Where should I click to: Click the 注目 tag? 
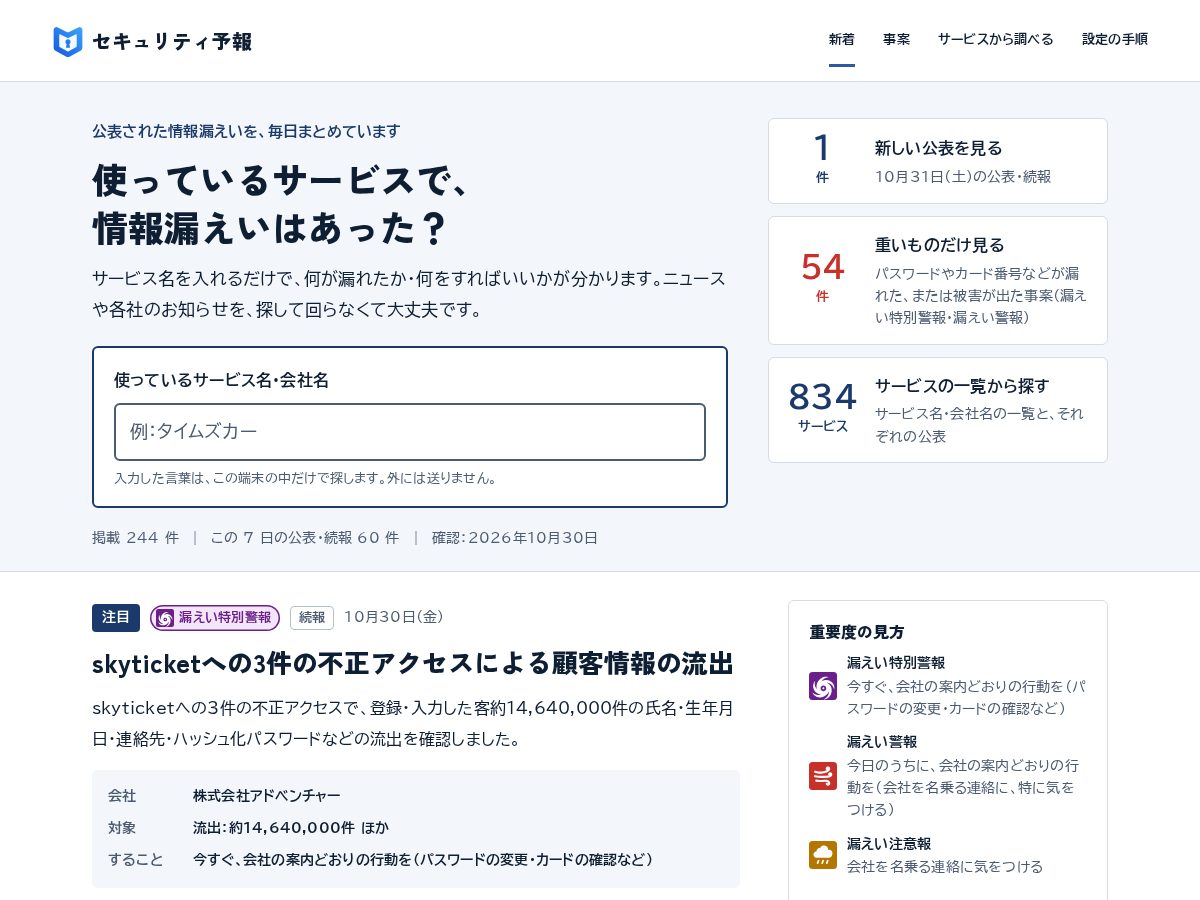pos(116,618)
